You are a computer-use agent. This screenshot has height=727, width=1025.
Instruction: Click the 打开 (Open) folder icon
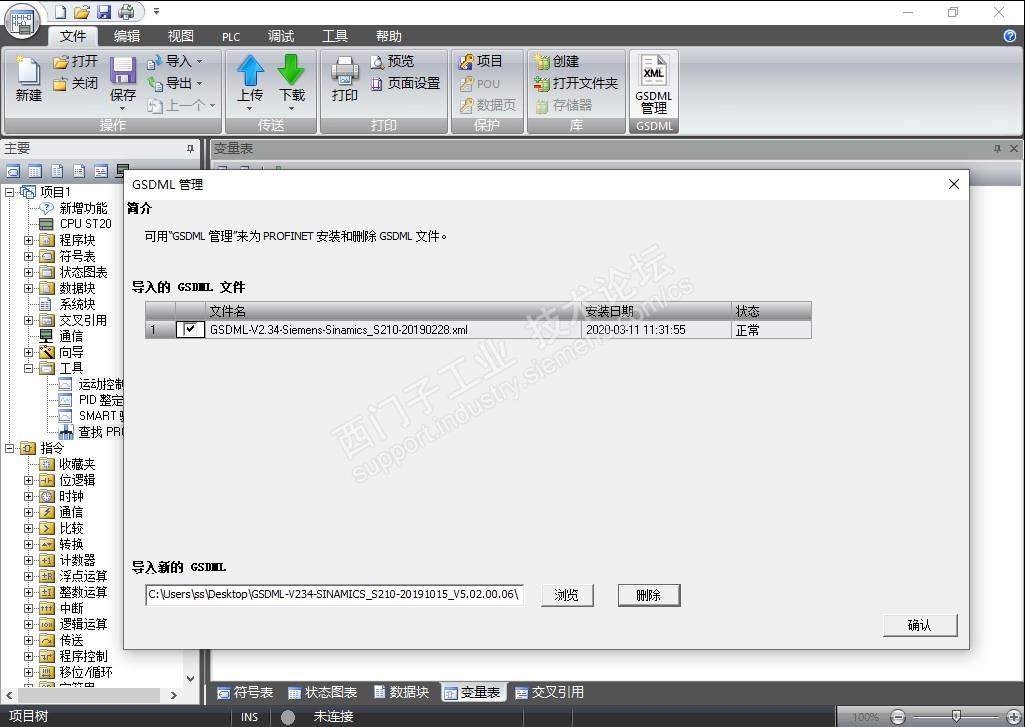click(x=61, y=62)
